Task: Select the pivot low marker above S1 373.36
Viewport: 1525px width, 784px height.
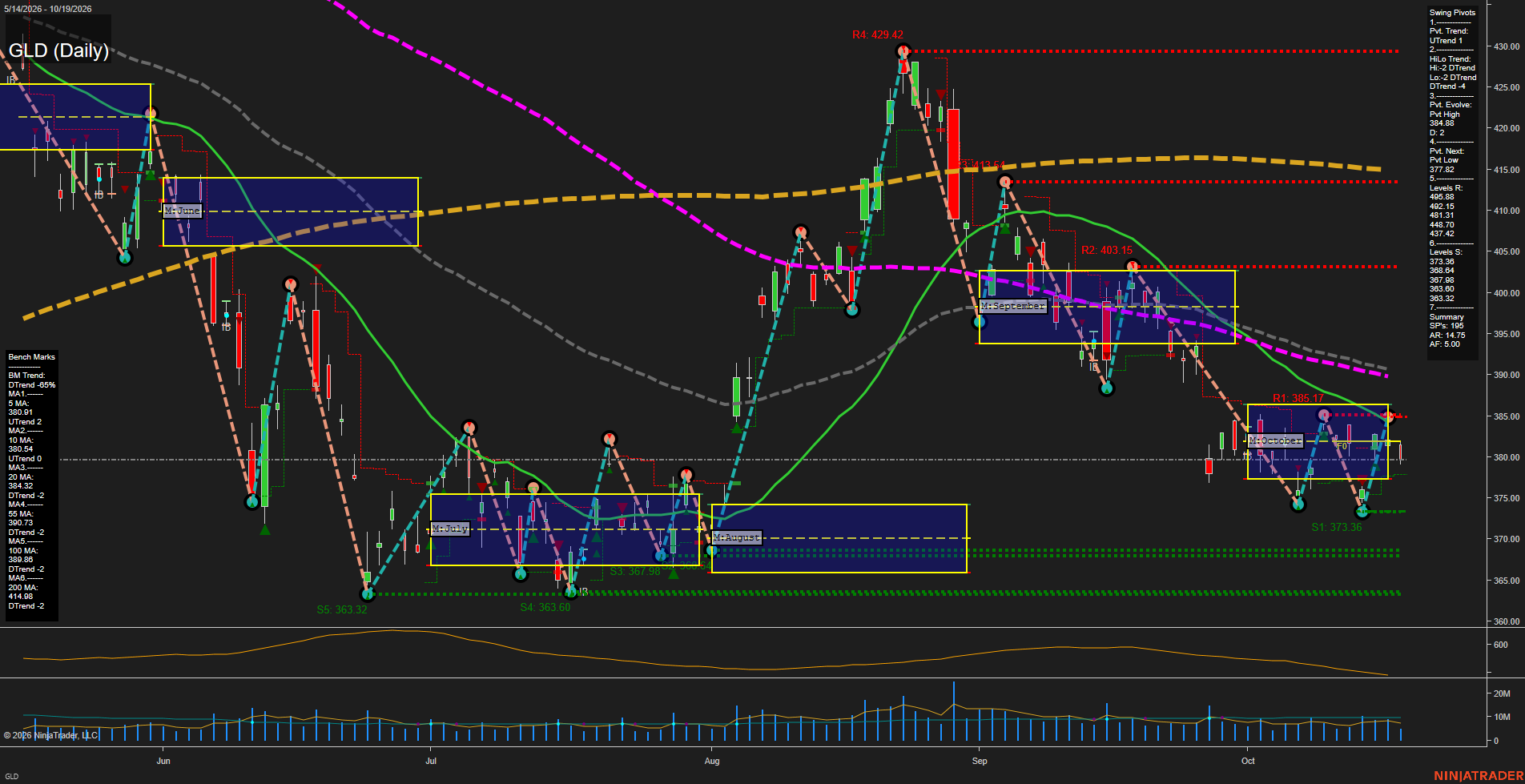Action: click(1362, 511)
